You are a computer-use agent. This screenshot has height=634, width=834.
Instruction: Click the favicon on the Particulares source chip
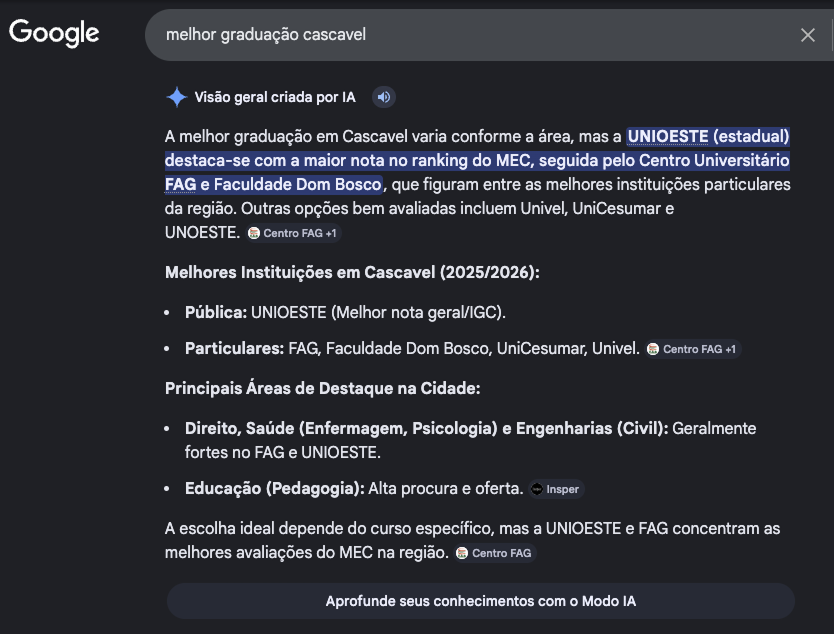click(655, 349)
